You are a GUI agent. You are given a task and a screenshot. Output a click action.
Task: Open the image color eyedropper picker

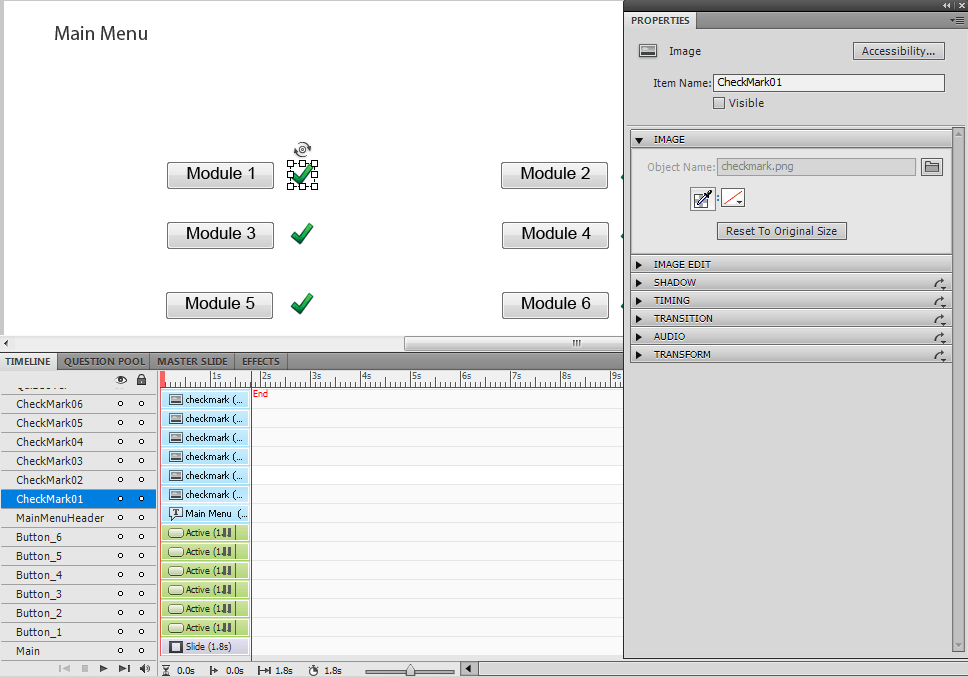click(701, 198)
